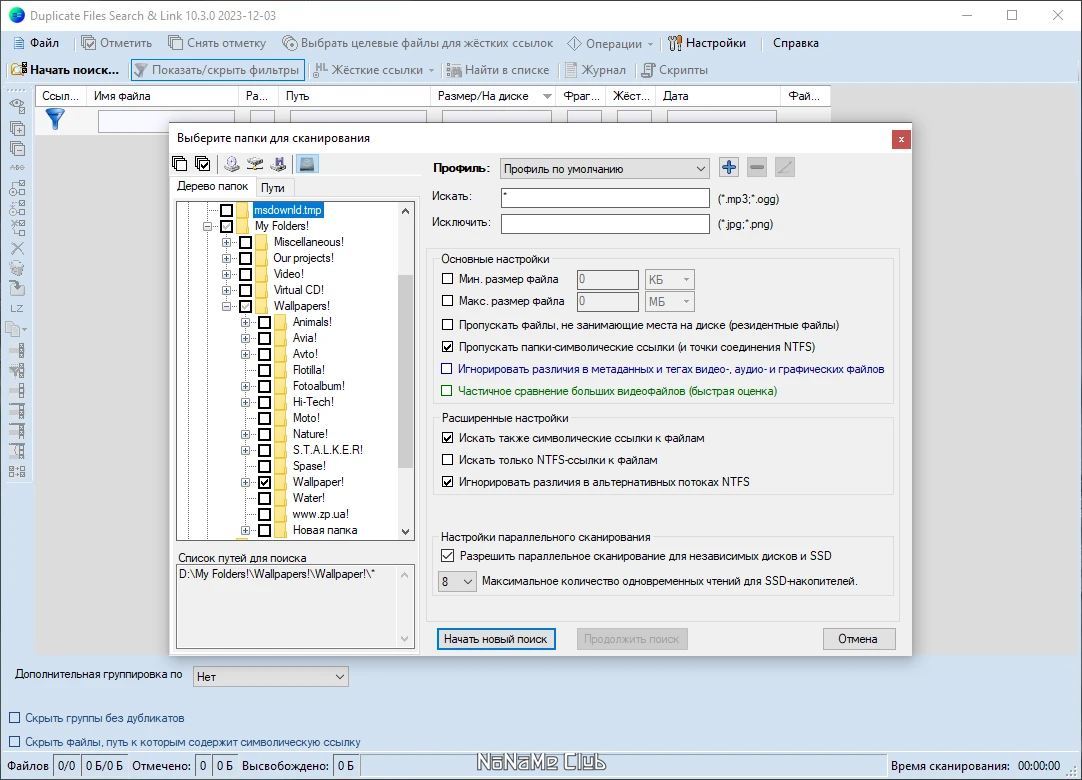Click the Исключить input field

pos(605,224)
